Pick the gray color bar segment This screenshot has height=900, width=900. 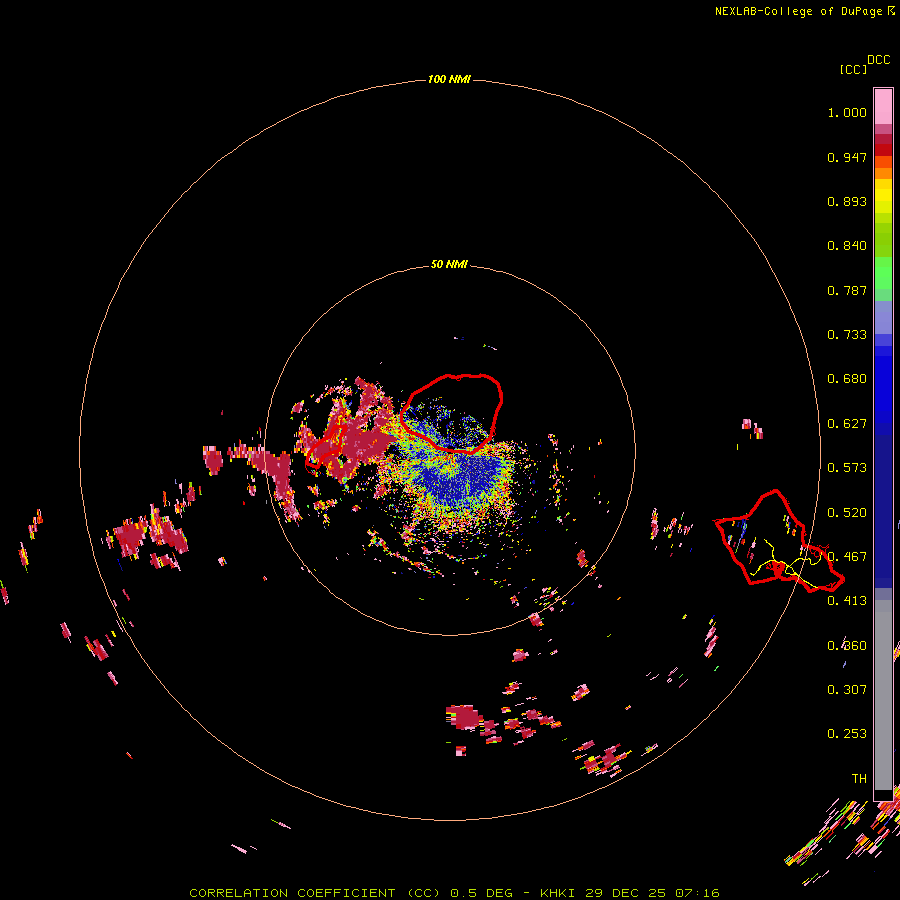[x=883, y=695]
